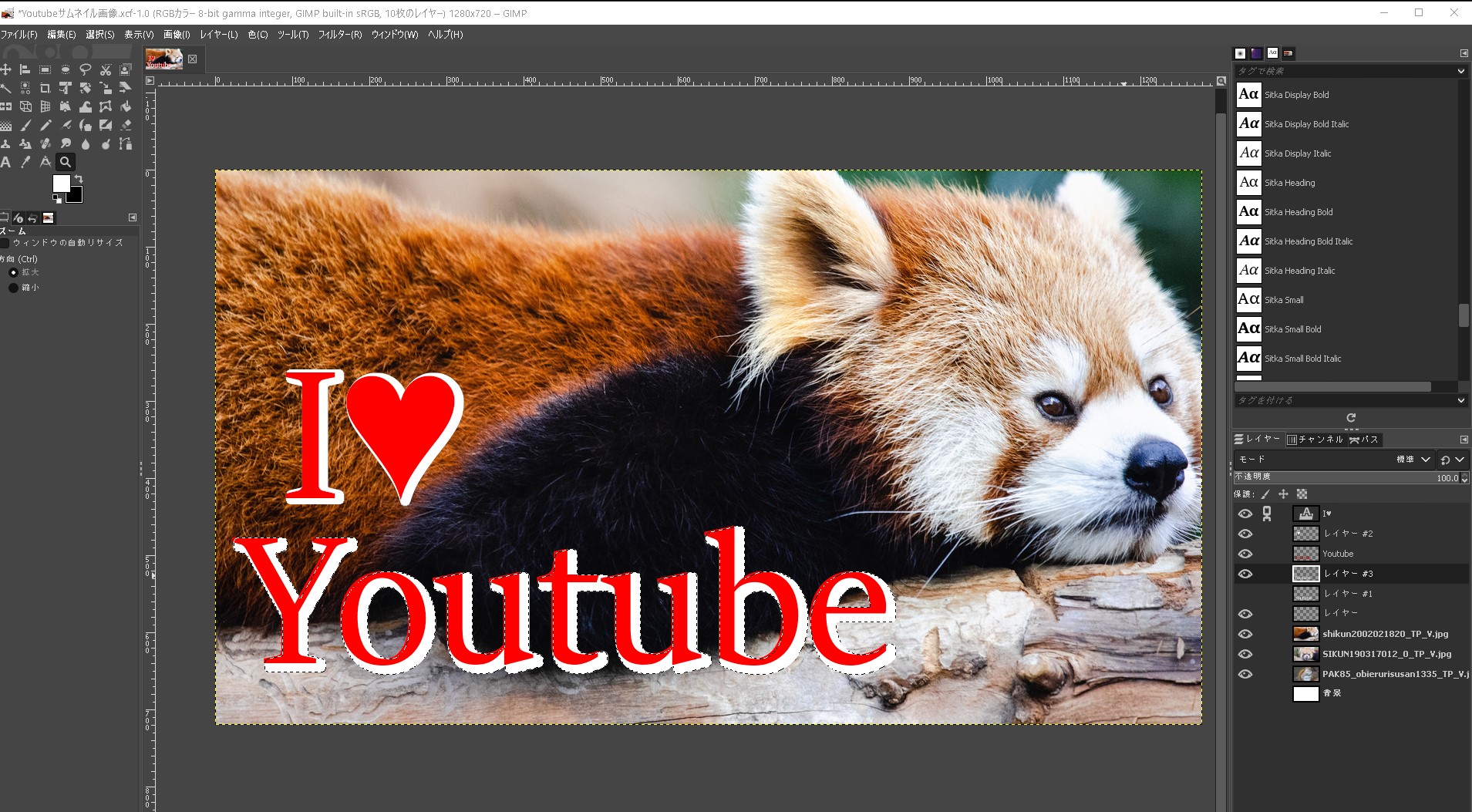Select the Warp Transform tool
Image resolution: width=1472 pixels, height=812 pixels.
(86, 106)
